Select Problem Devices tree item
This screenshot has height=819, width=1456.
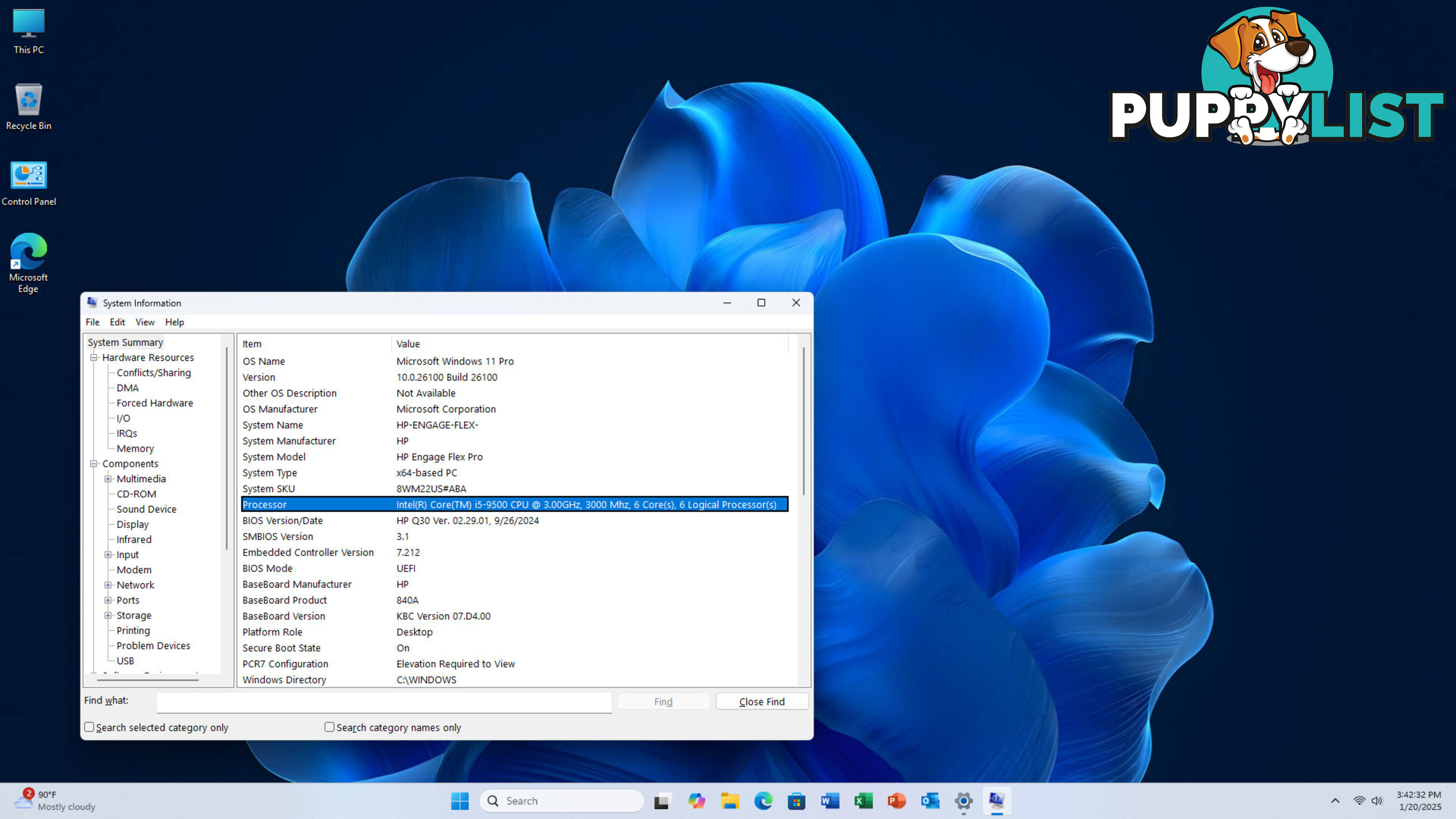pyautogui.click(x=153, y=645)
